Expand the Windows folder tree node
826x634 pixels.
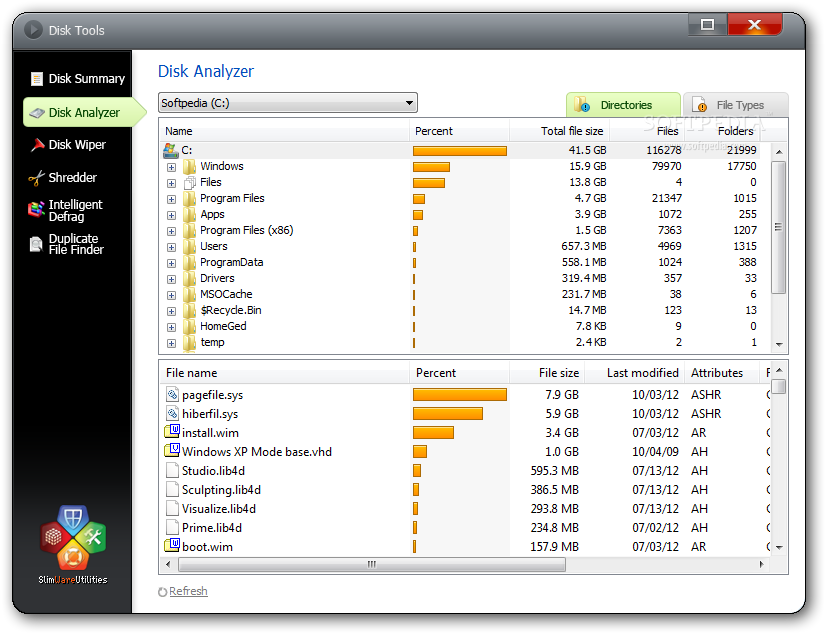click(171, 167)
